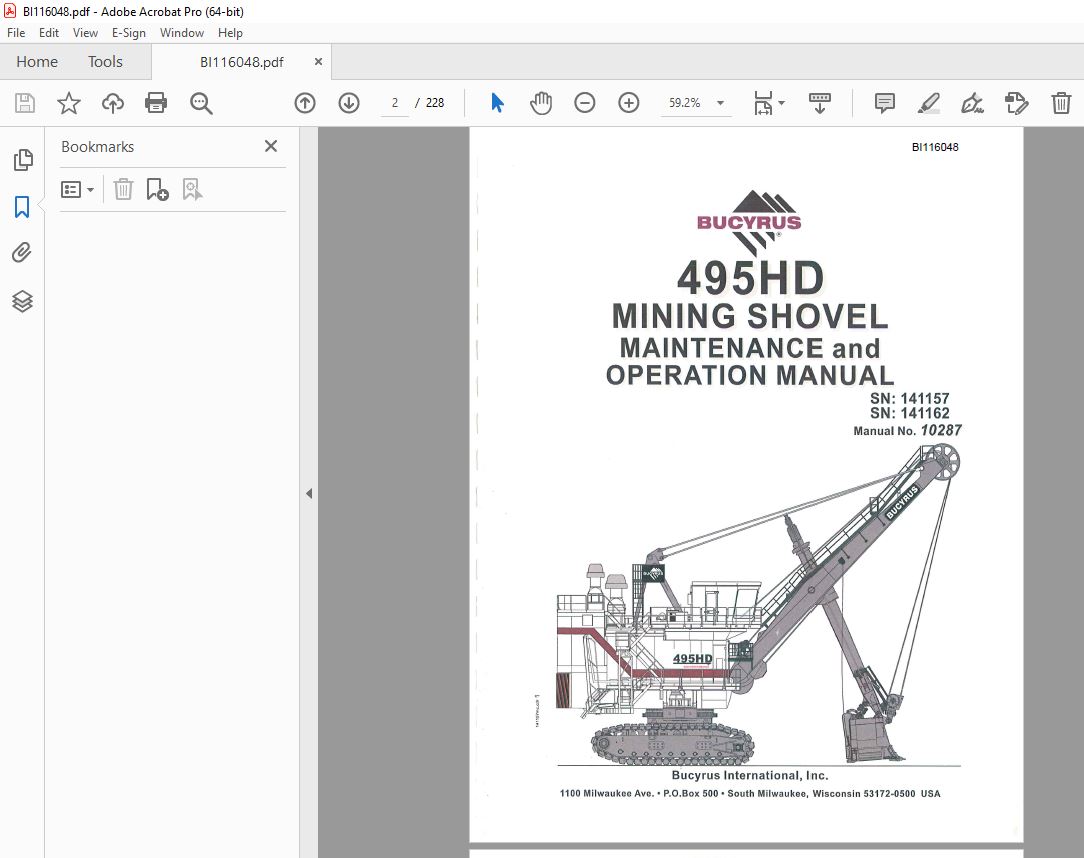Zoom in with plus button

tap(628, 103)
